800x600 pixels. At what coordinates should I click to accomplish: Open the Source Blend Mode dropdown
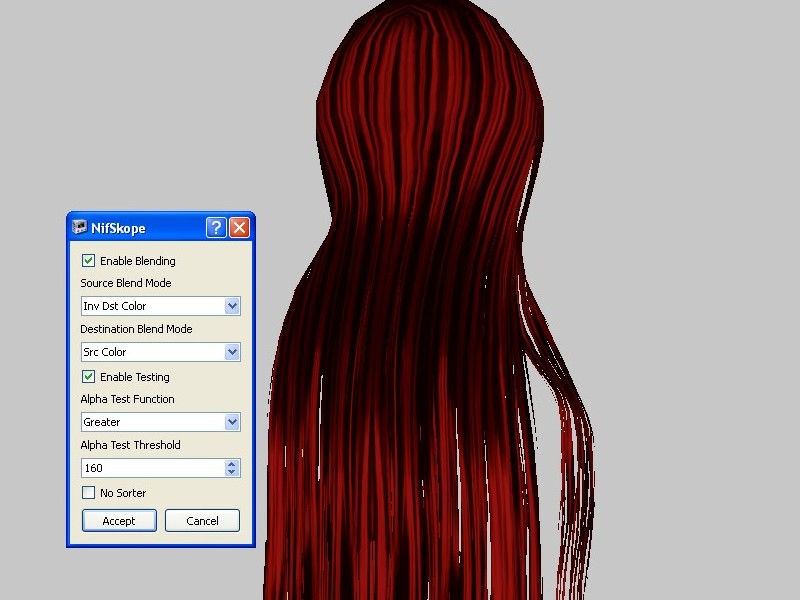pyautogui.click(x=161, y=306)
